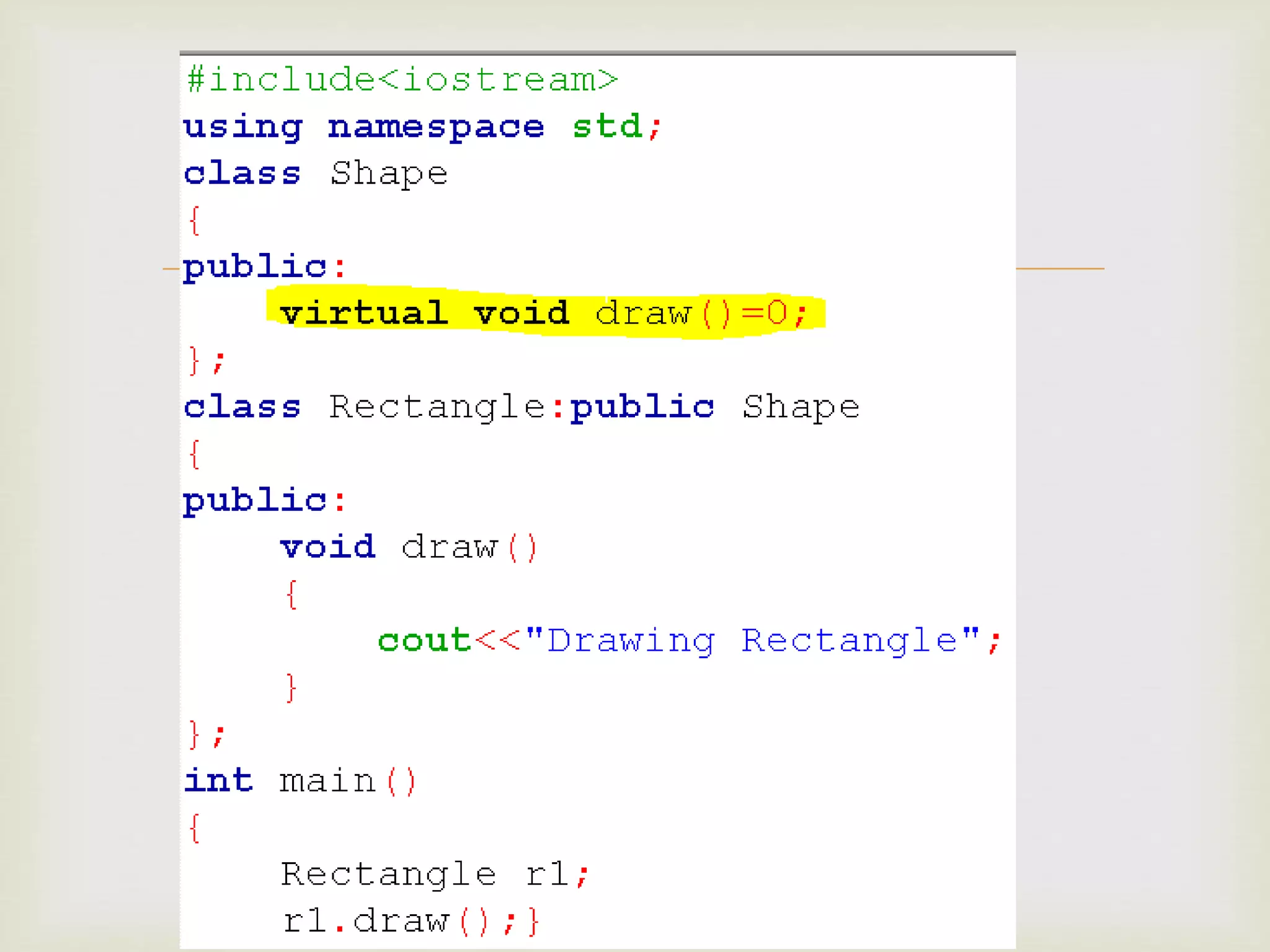Click the int keyword before main
The height and width of the screenshot is (952, 1270).
[x=218, y=781]
